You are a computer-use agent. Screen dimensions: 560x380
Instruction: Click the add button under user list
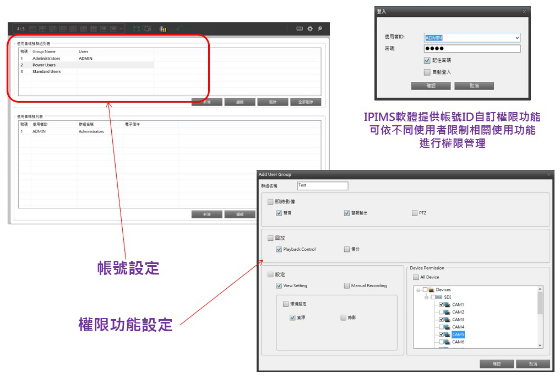point(207,214)
